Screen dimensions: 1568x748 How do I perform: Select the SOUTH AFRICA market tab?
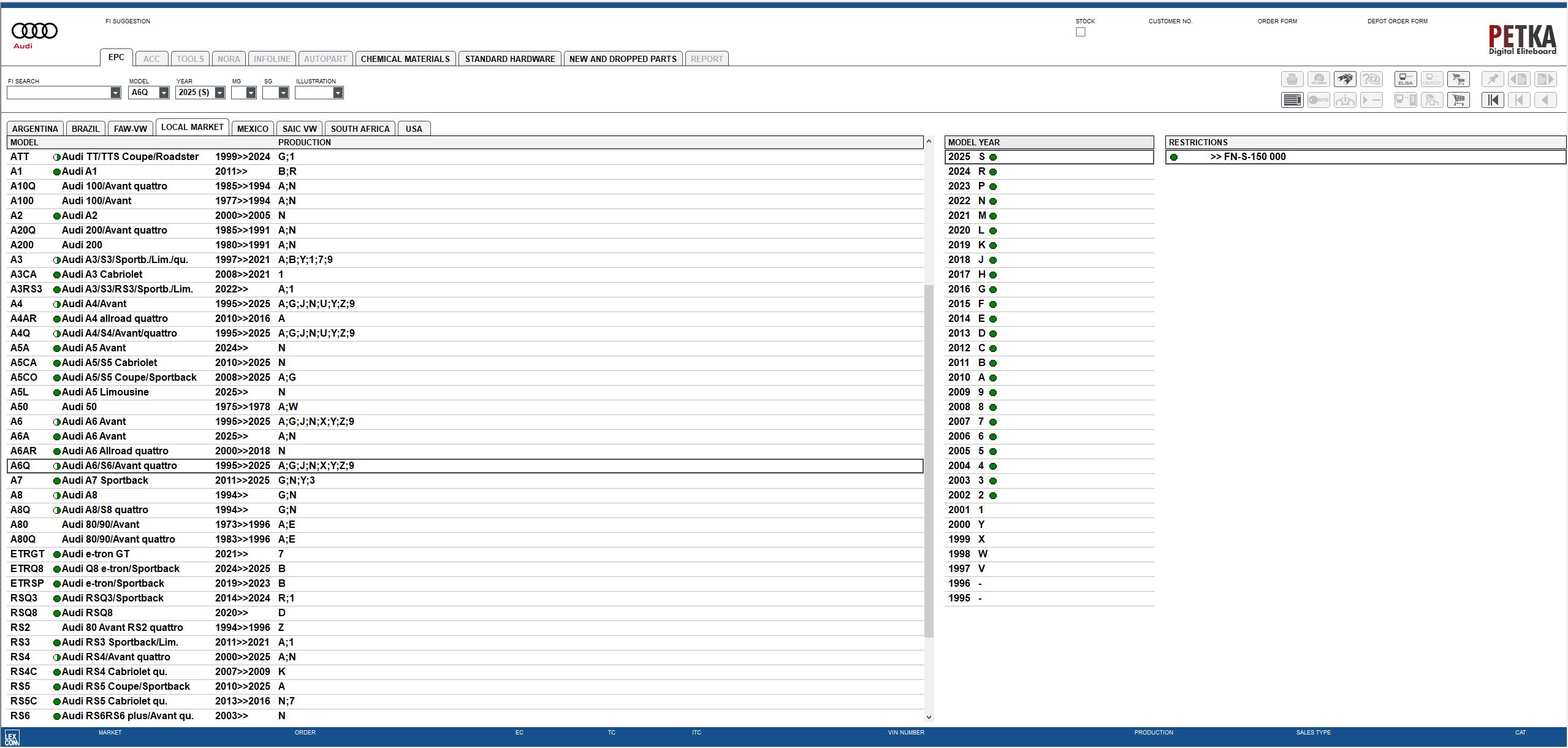pyautogui.click(x=360, y=129)
